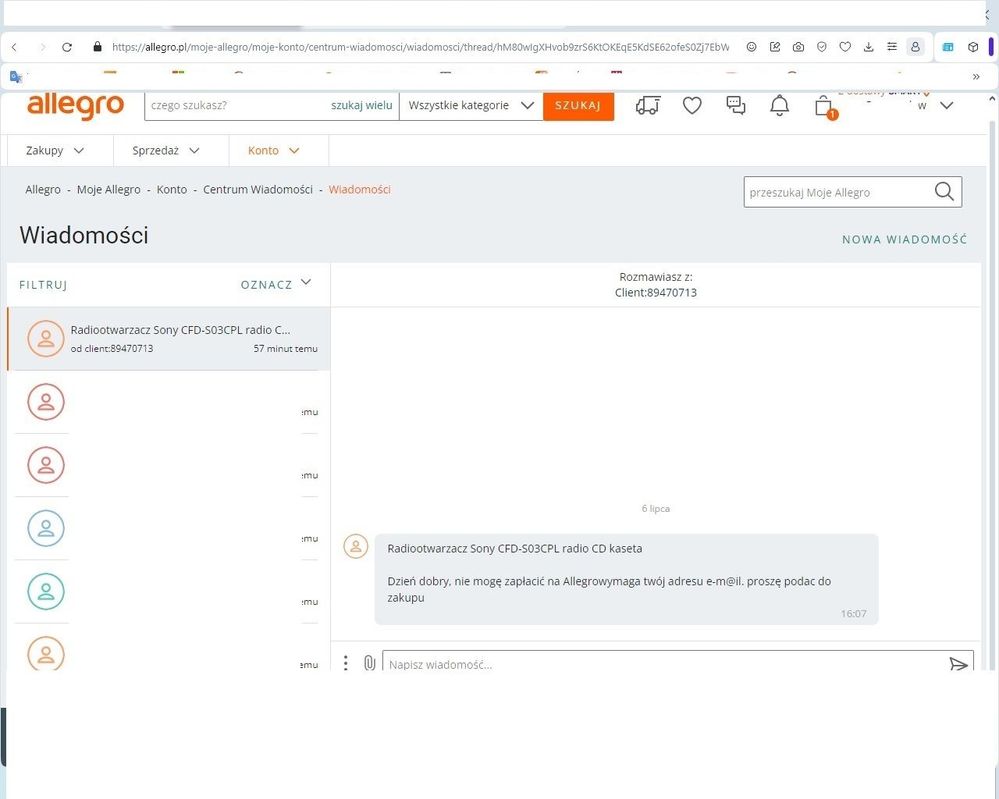Open the browser easy setup sliders icon
This screenshot has width=999, height=799.
tap(892, 47)
